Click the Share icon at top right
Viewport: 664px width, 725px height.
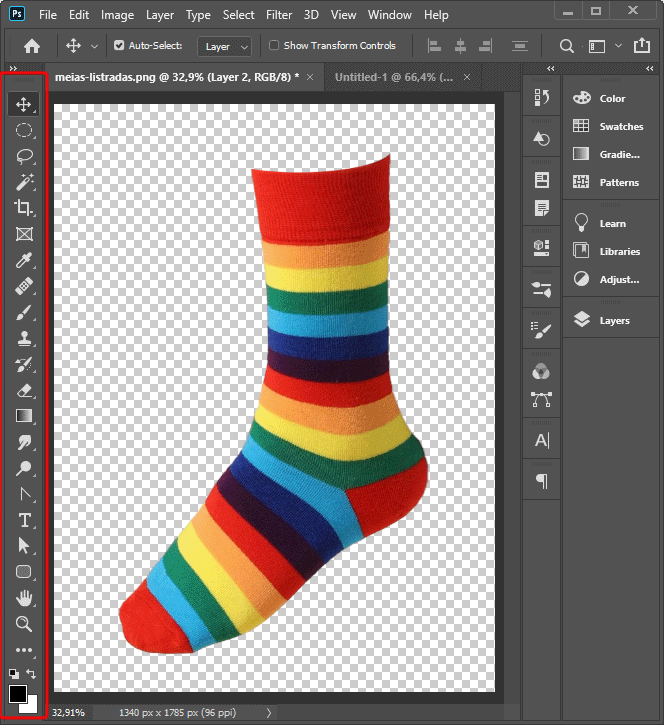(642, 45)
